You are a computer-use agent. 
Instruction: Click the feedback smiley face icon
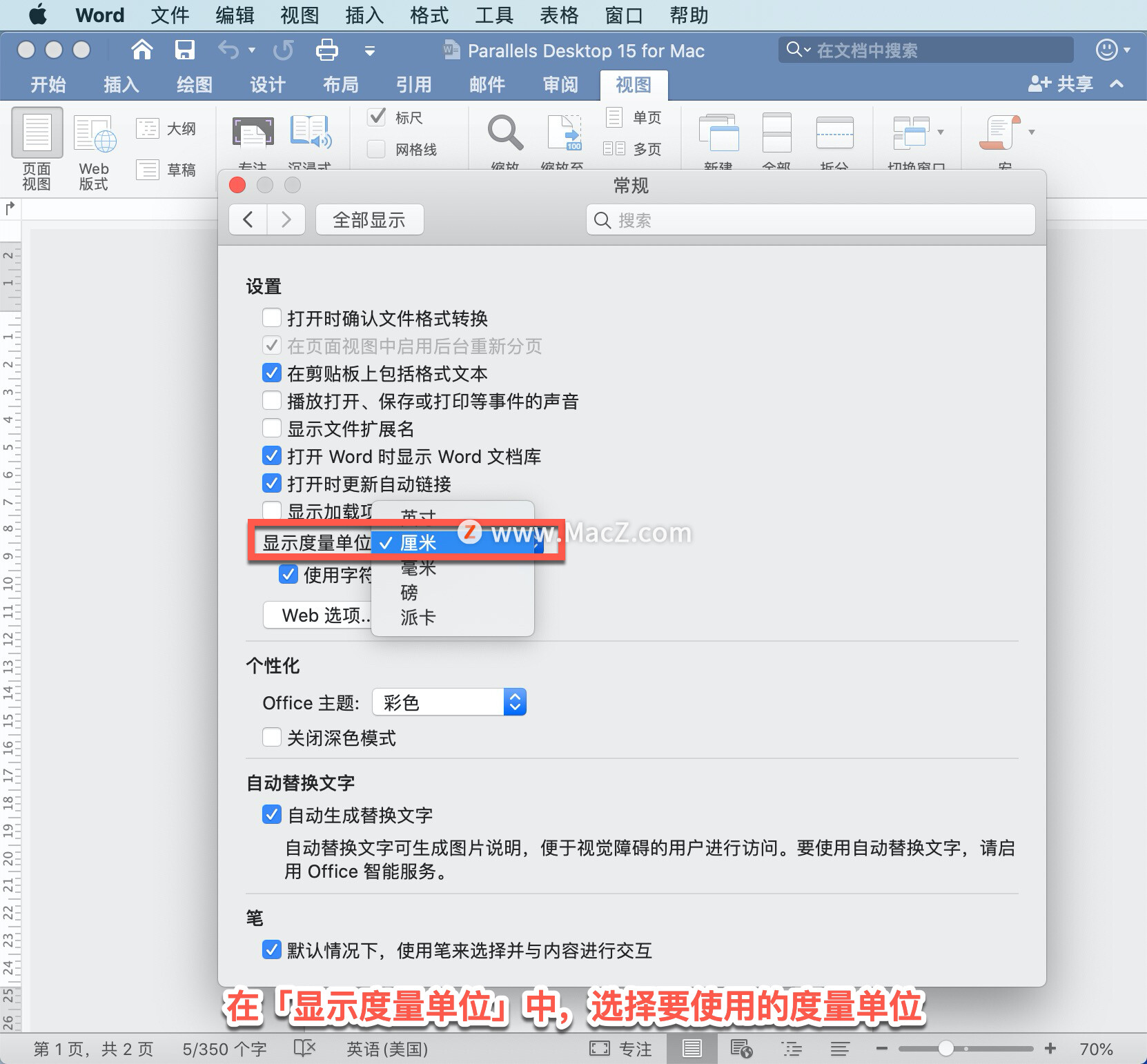point(1106,50)
